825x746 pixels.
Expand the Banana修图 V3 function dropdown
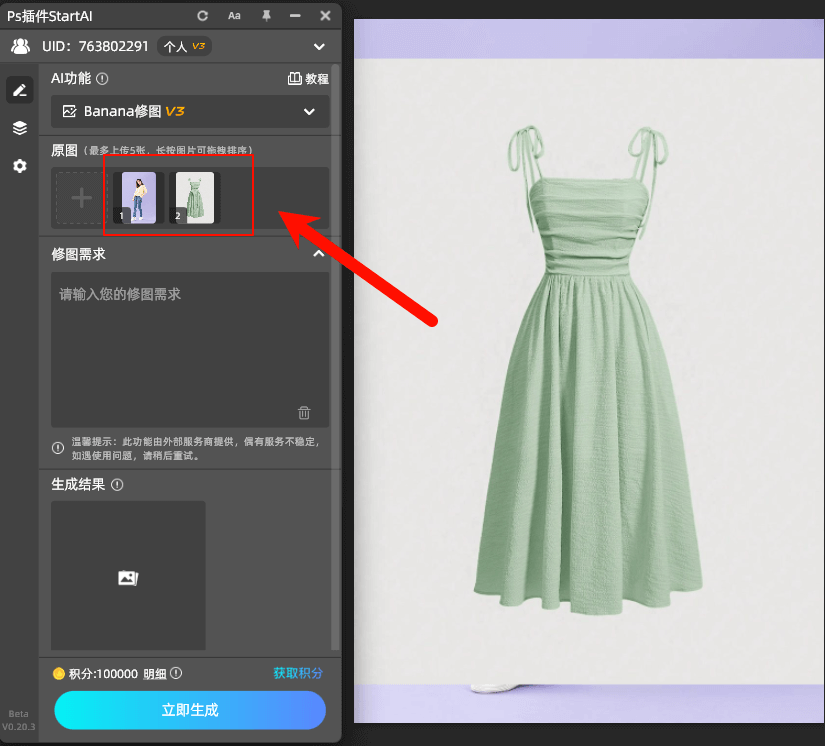click(x=309, y=112)
